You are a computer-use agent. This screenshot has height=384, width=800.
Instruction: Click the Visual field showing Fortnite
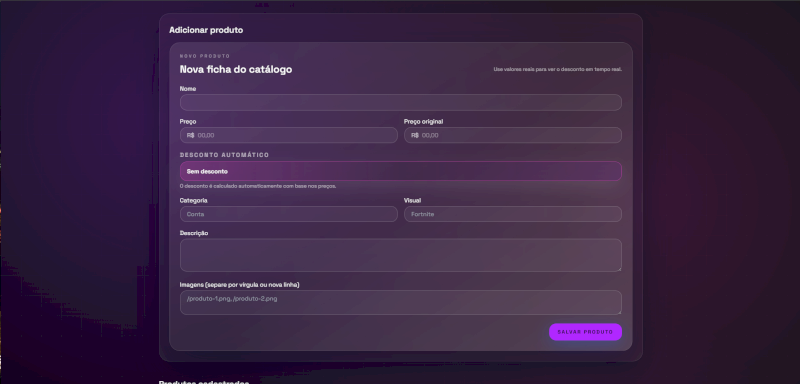coord(513,214)
